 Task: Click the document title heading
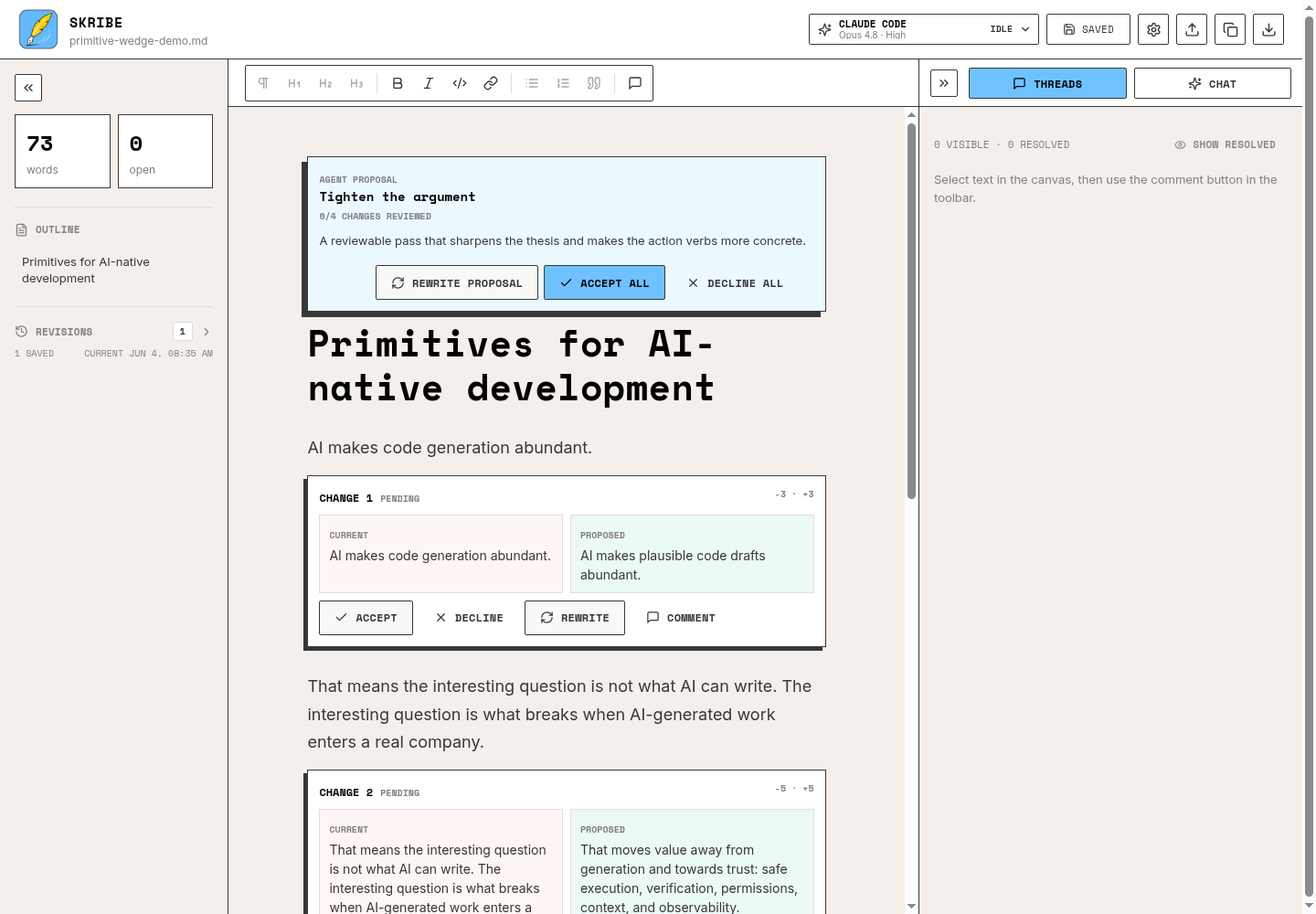pyautogui.click(x=511, y=366)
